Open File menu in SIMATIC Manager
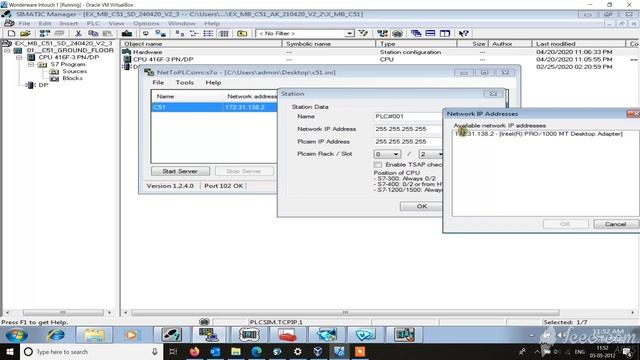 tap(24, 24)
